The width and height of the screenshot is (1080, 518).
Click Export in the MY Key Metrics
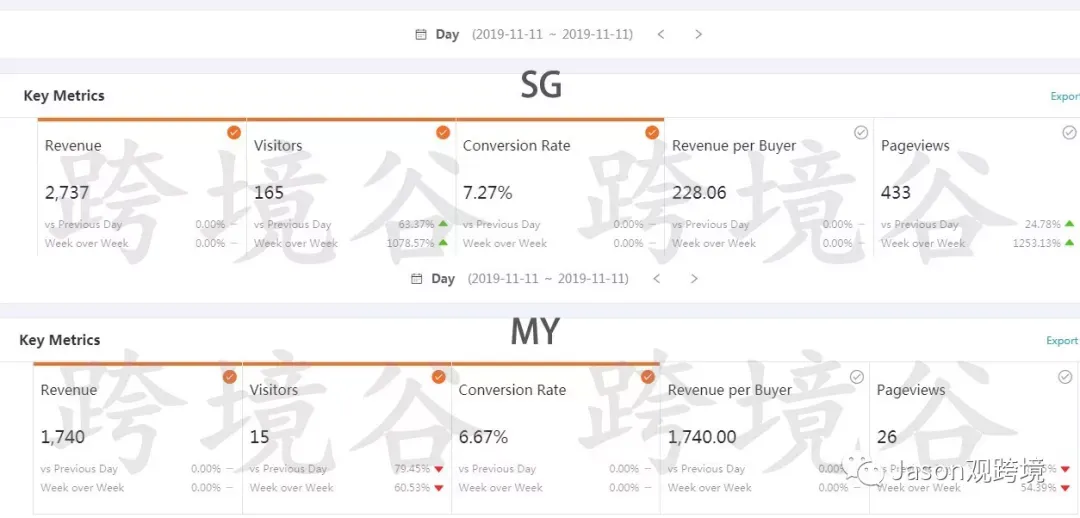click(1062, 341)
